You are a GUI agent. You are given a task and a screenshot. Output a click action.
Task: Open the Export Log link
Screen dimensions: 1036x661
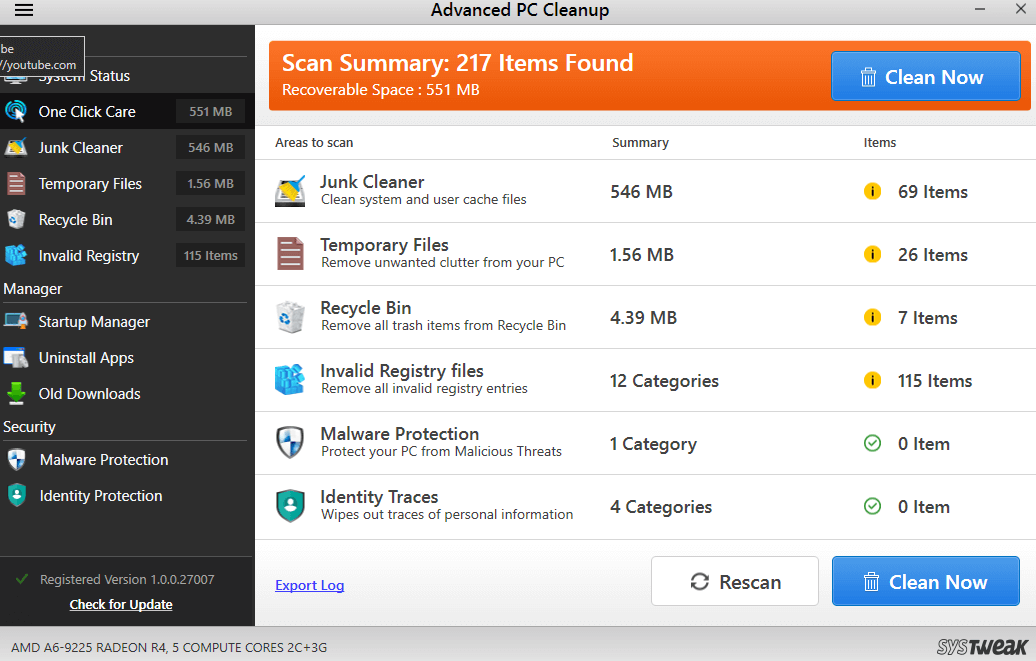(x=309, y=586)
